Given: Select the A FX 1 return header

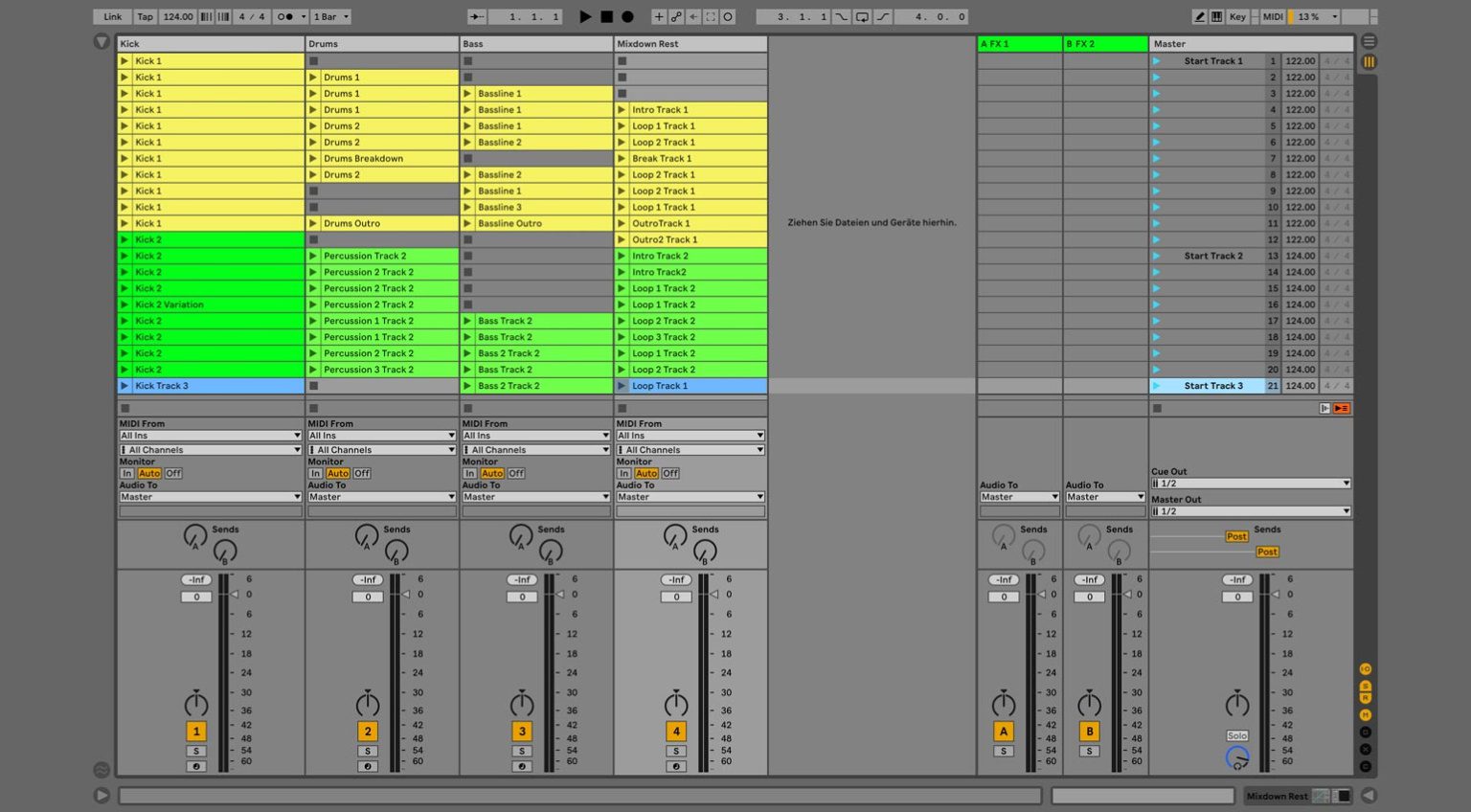Looking at the screenshot, I should pos(1020,44).
